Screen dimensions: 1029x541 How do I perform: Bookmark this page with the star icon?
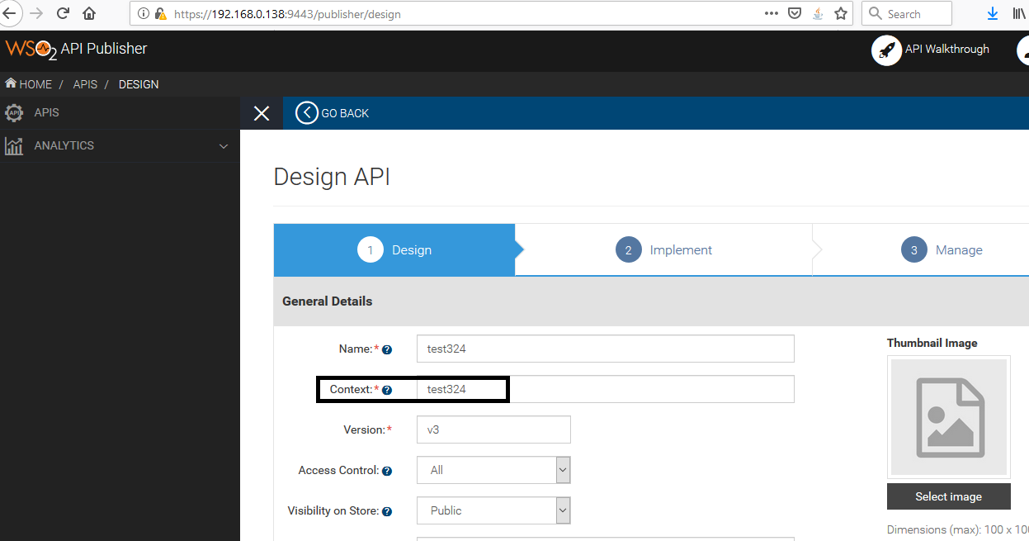click(841, 14)
